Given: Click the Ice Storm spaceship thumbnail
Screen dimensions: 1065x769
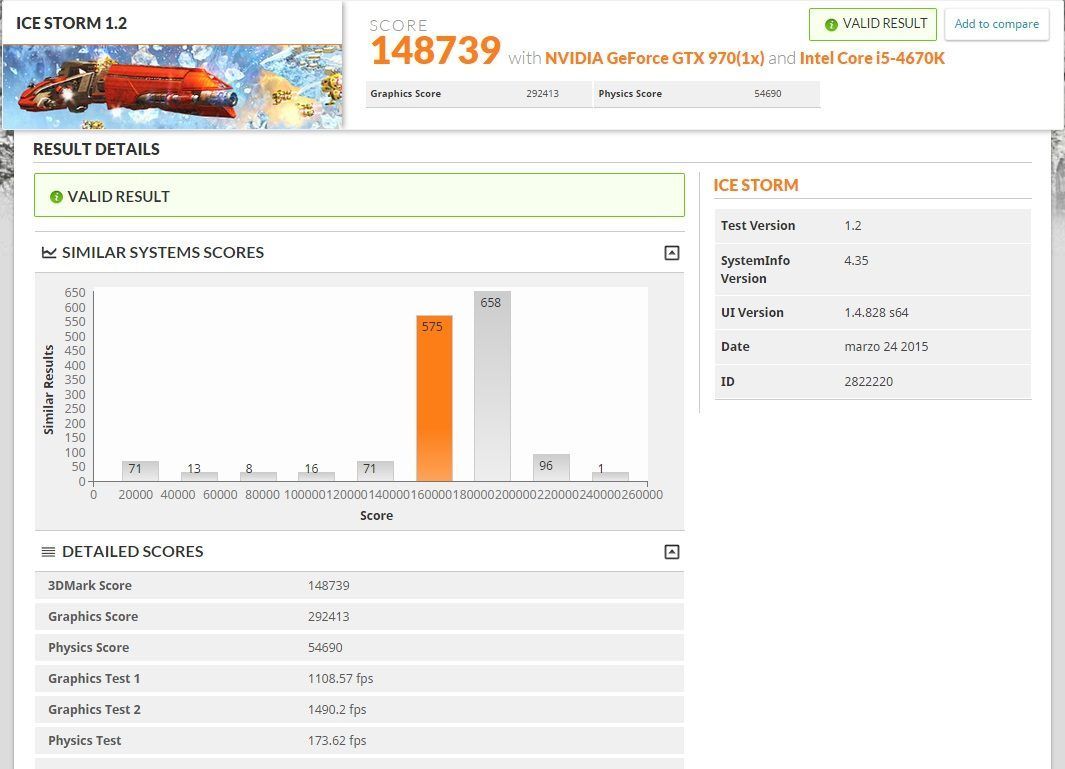Looking at the screenshot, I should [172, 86].
